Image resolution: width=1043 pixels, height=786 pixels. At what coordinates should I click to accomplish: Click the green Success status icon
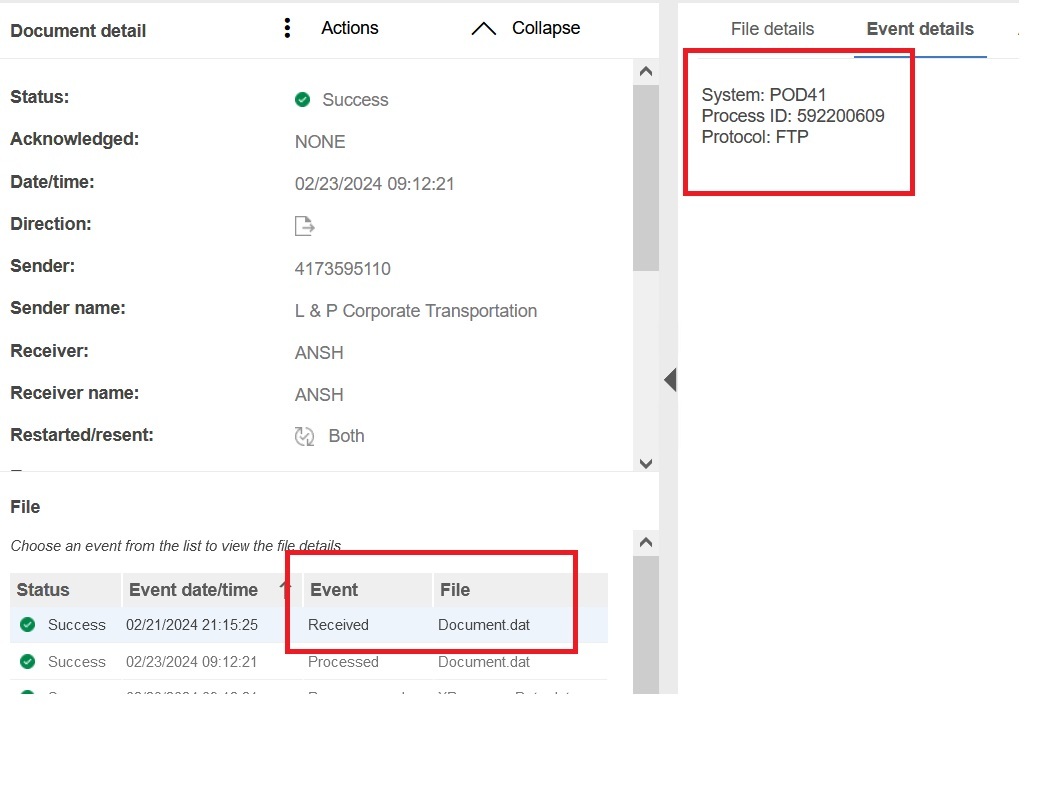pos(303,100)
